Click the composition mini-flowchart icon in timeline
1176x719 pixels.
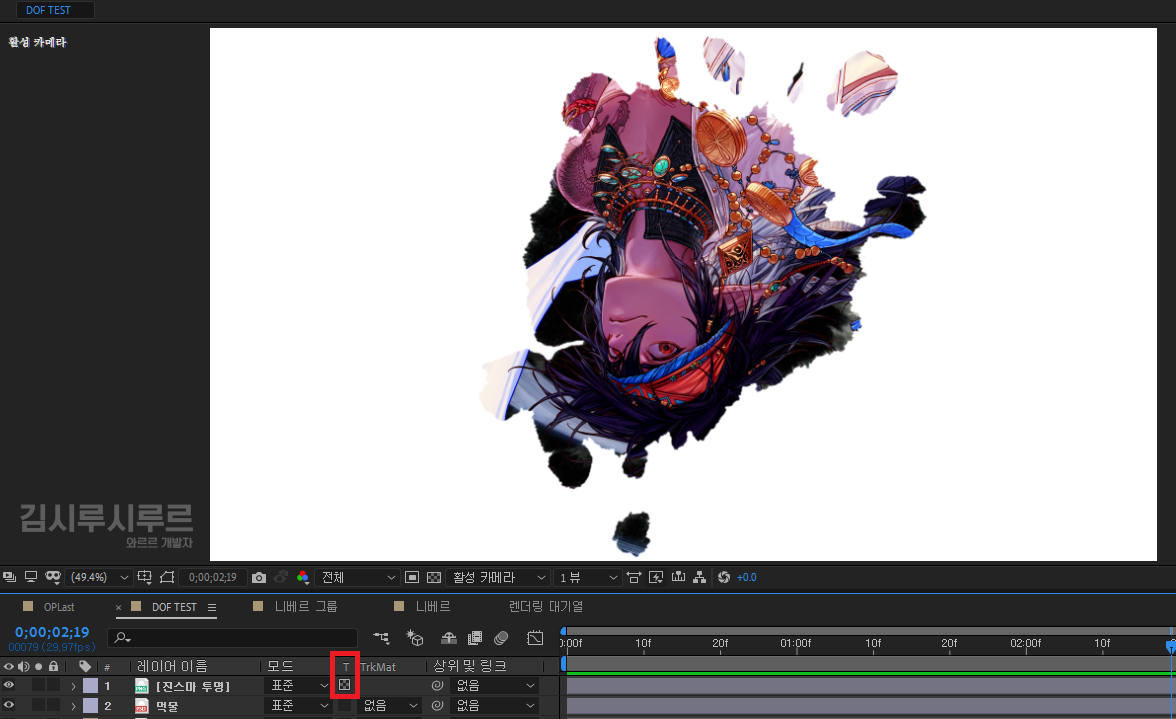pos(382,638)
